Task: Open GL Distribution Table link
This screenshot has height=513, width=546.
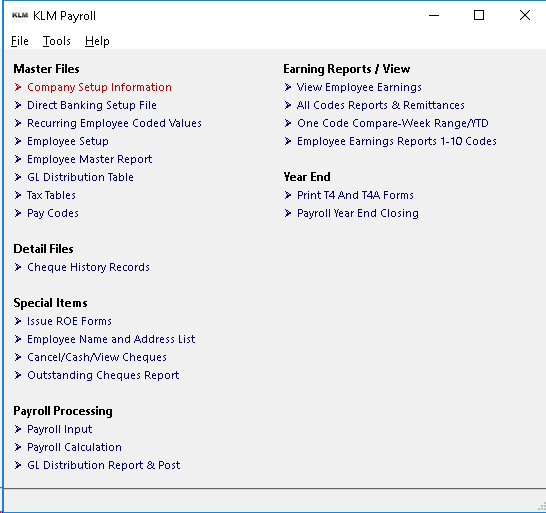Action: [80, 177]
